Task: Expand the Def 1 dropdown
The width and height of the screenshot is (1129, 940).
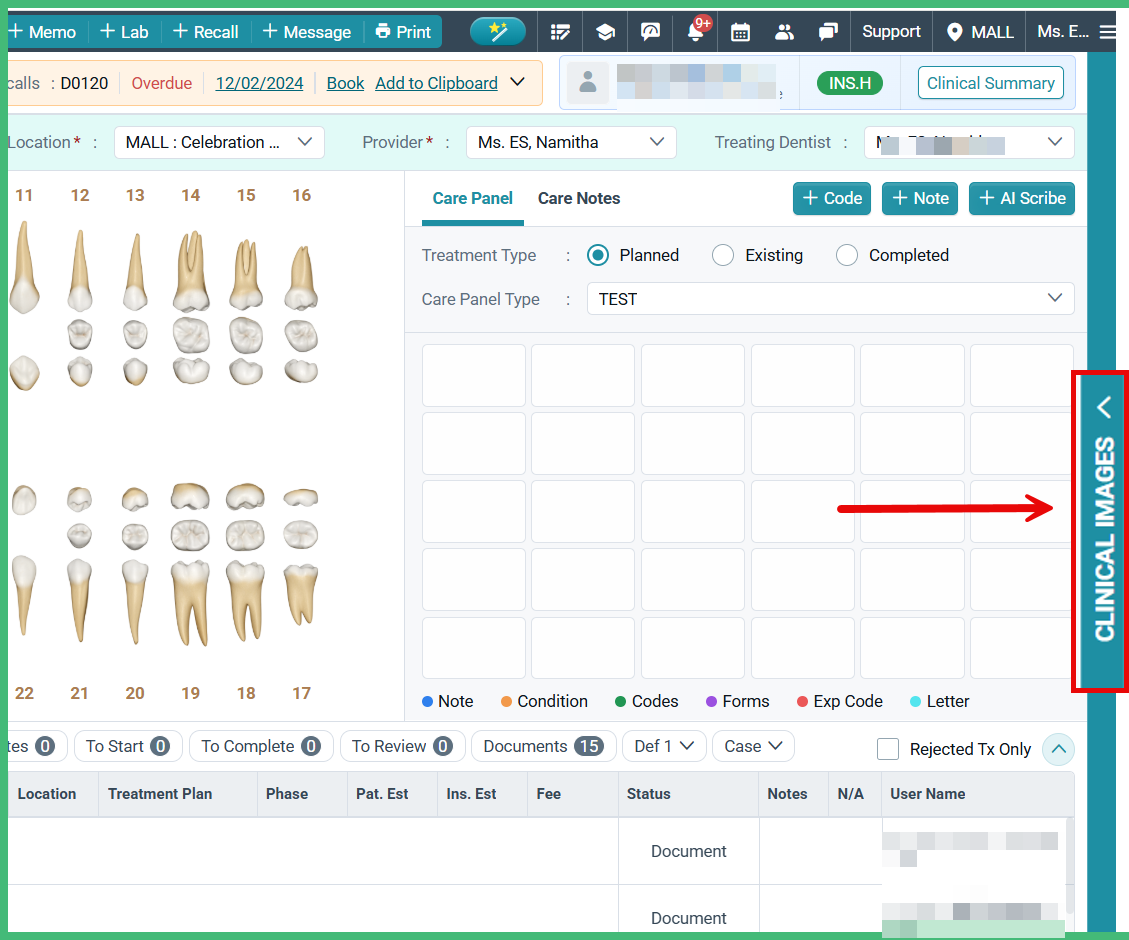Action: (x=664, y=746)
